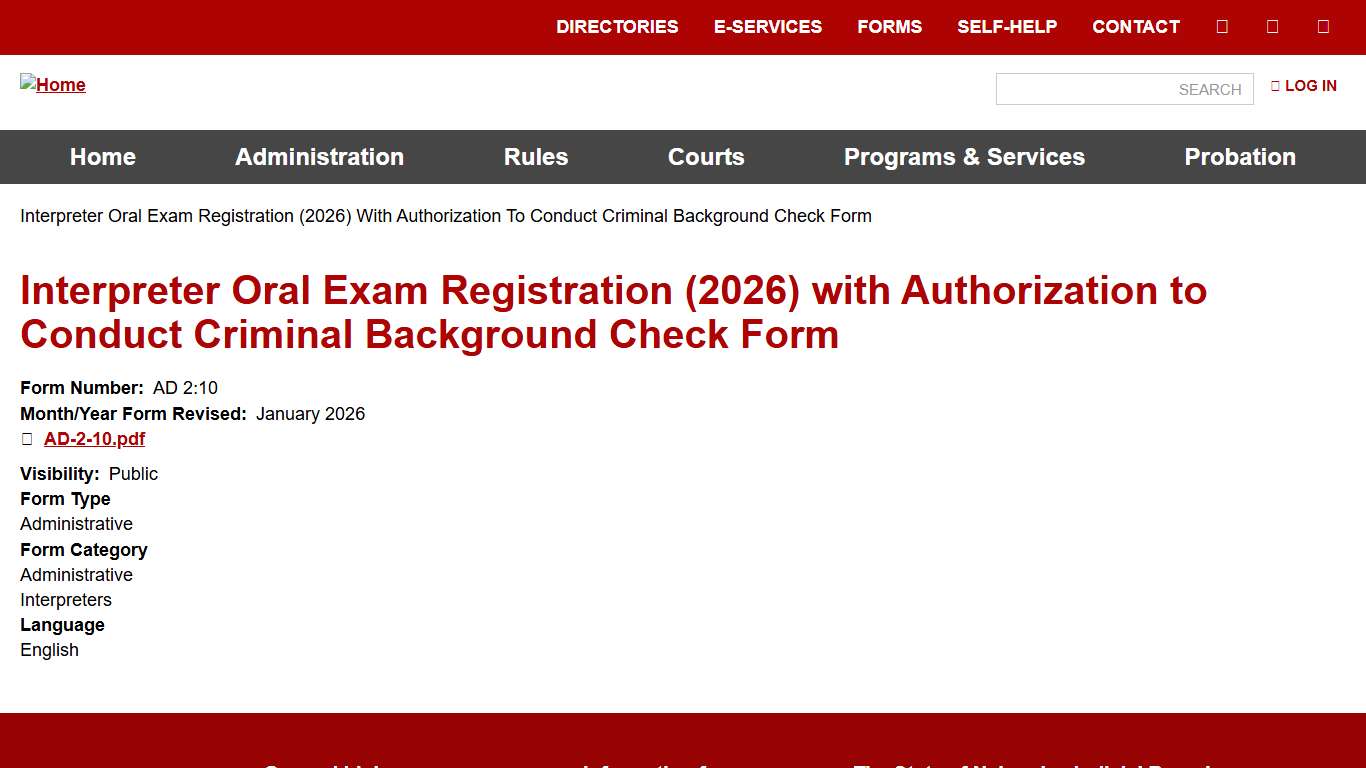This screenshot has height=768, width=1366.
Task: Select the Probation menu item
Action: (1240, 157)
